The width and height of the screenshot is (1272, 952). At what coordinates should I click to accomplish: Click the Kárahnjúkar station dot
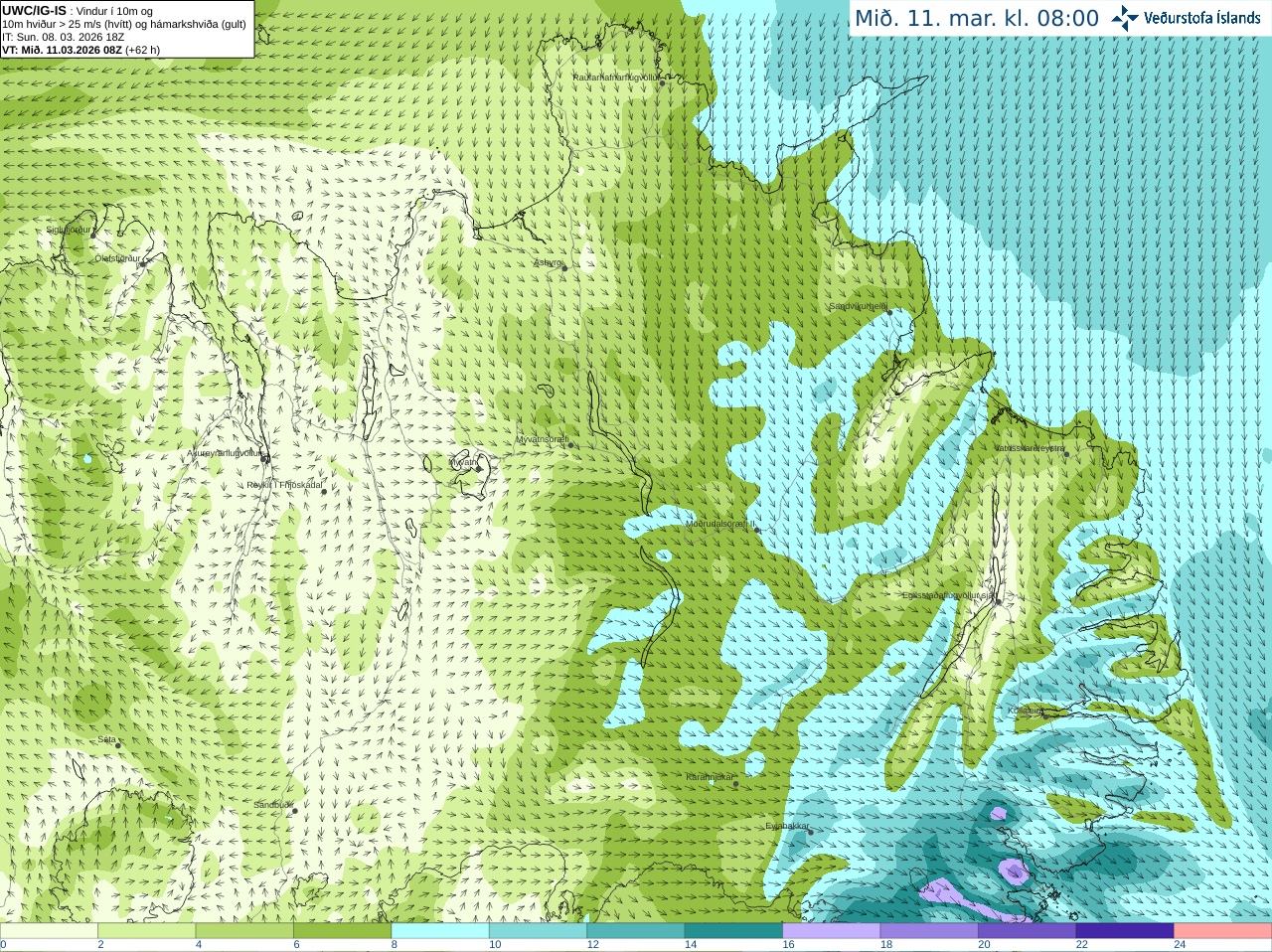735,784
